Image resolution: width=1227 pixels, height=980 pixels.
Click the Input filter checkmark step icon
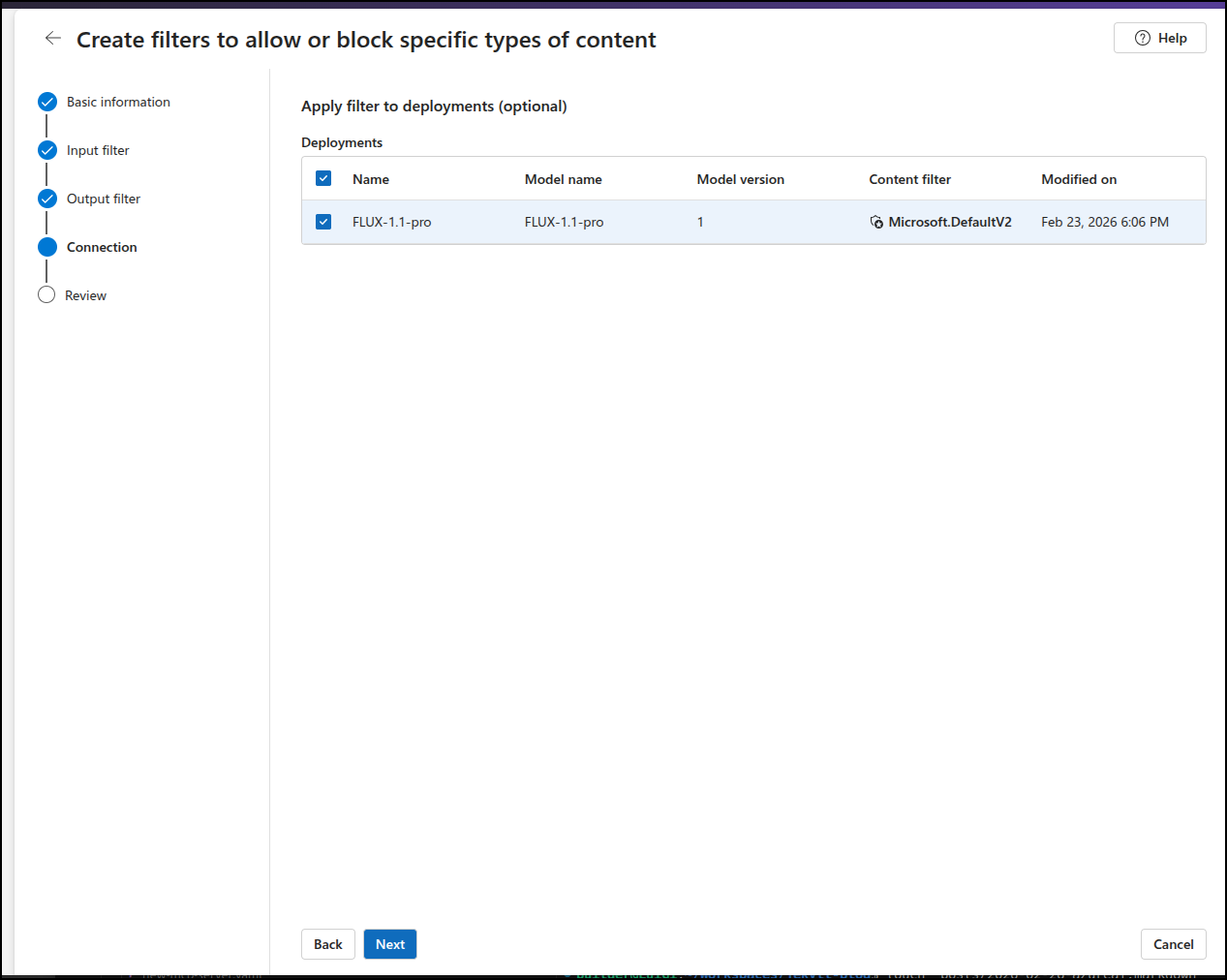point(47,150)
